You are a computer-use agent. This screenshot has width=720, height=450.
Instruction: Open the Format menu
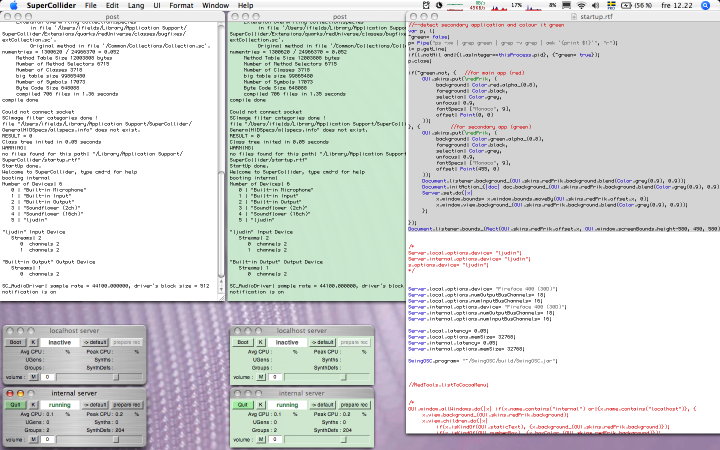[181, 6]
